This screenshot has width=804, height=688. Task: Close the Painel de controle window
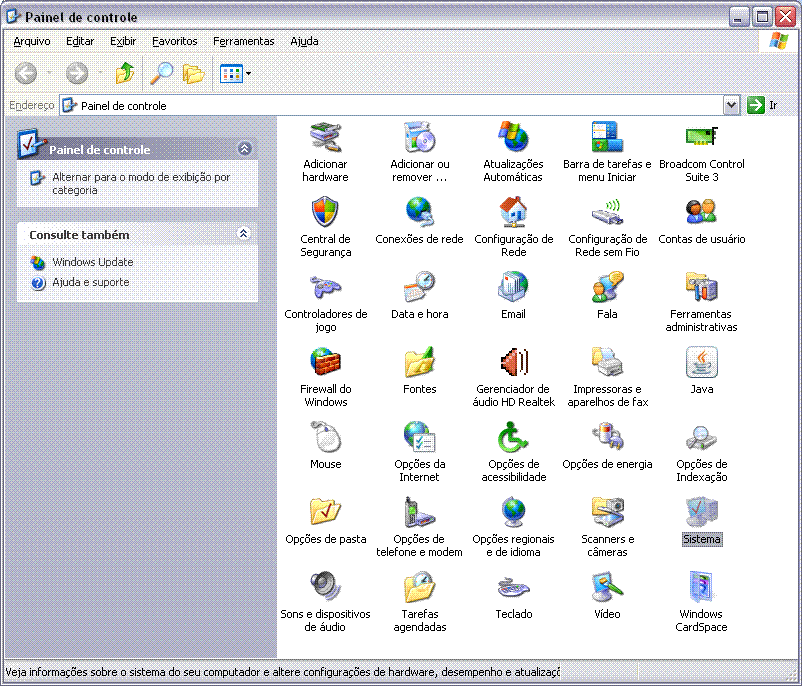pos(786,17)
